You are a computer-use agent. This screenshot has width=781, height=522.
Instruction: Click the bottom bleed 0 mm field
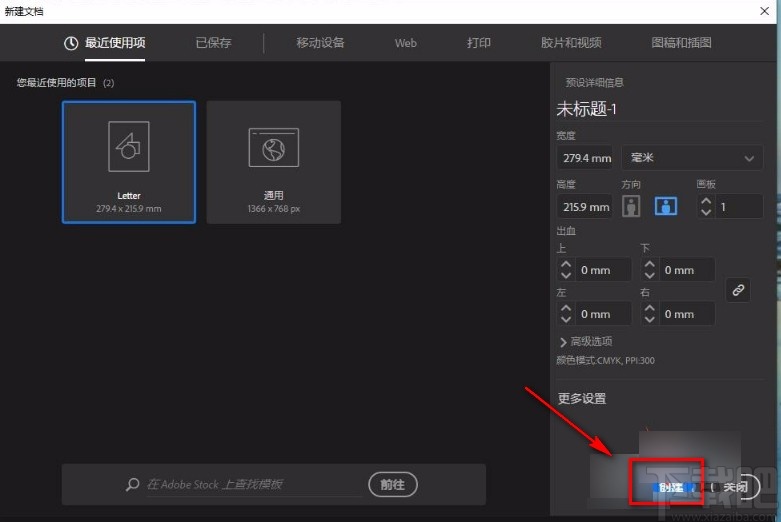click(686, 270)
